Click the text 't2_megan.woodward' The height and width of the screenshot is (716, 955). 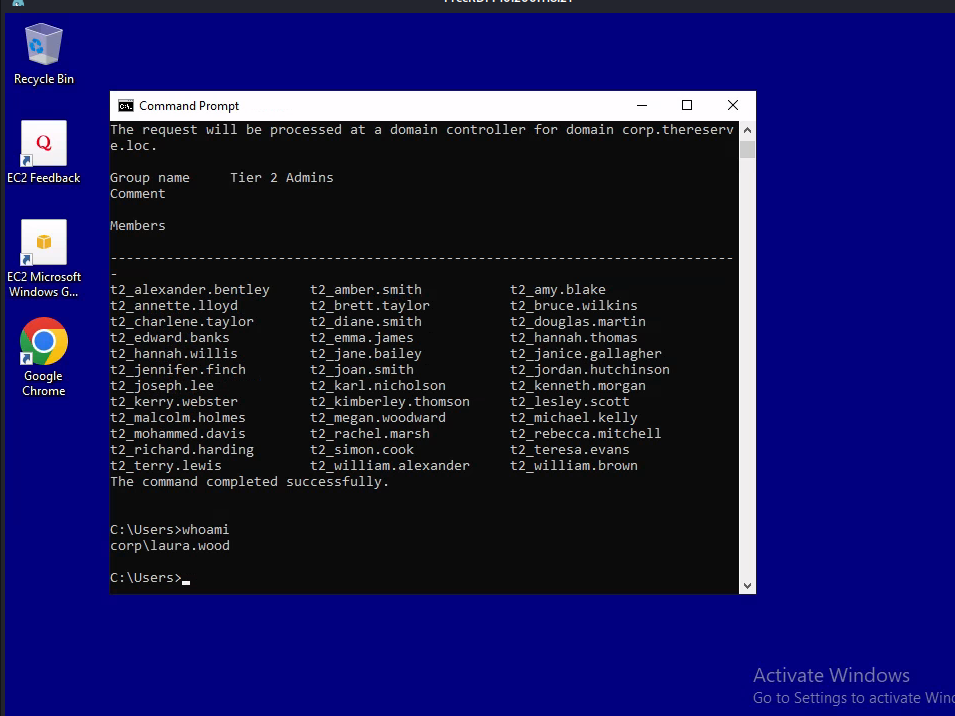click(x=378, y=418)
